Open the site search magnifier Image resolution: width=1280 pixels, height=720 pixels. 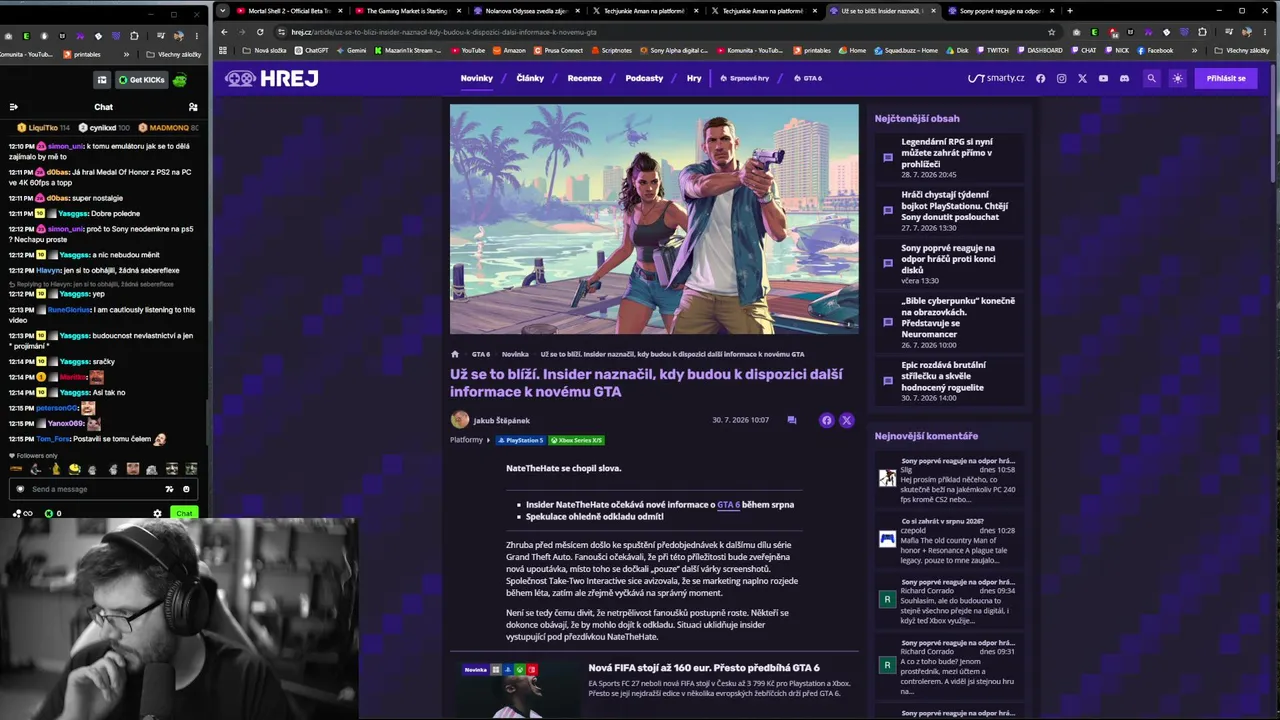click(1151, 78)
